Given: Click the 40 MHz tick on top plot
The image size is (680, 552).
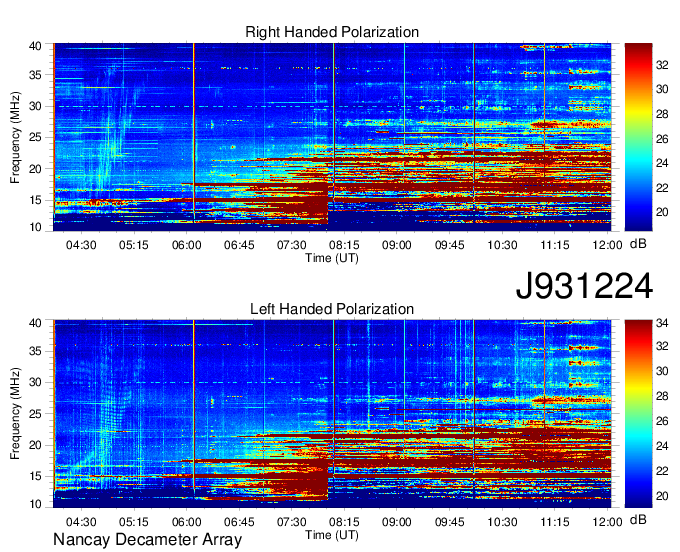Looking at the screenshot, I should 35,46.
